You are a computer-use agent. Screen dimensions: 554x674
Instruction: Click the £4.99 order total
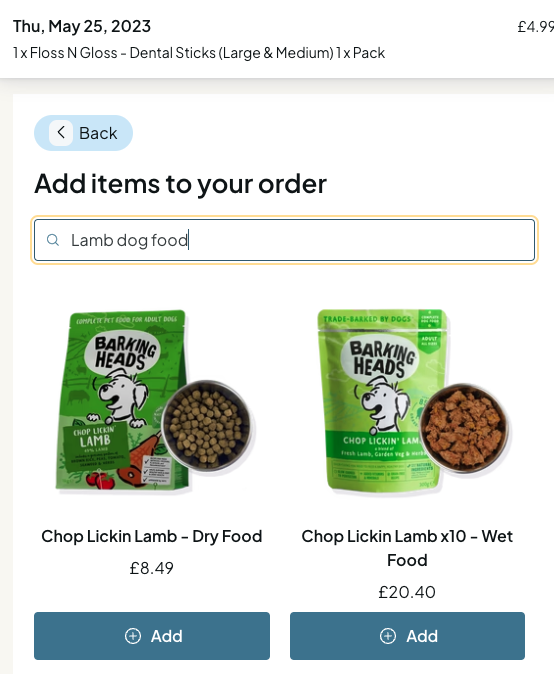pos(536,27)
